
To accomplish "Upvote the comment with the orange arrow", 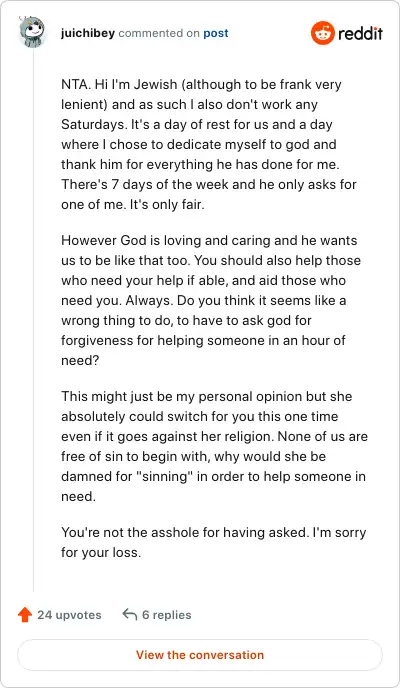I will [25, 615].
